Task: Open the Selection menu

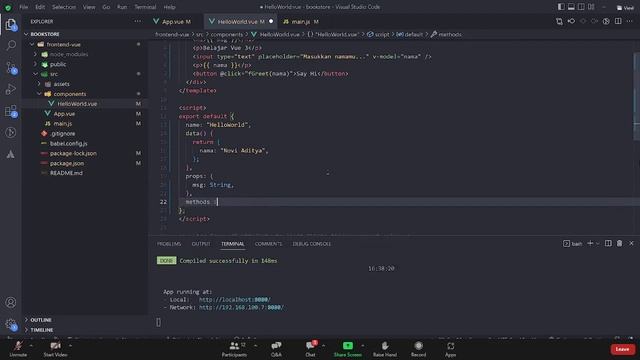Action: pos(64,7)
